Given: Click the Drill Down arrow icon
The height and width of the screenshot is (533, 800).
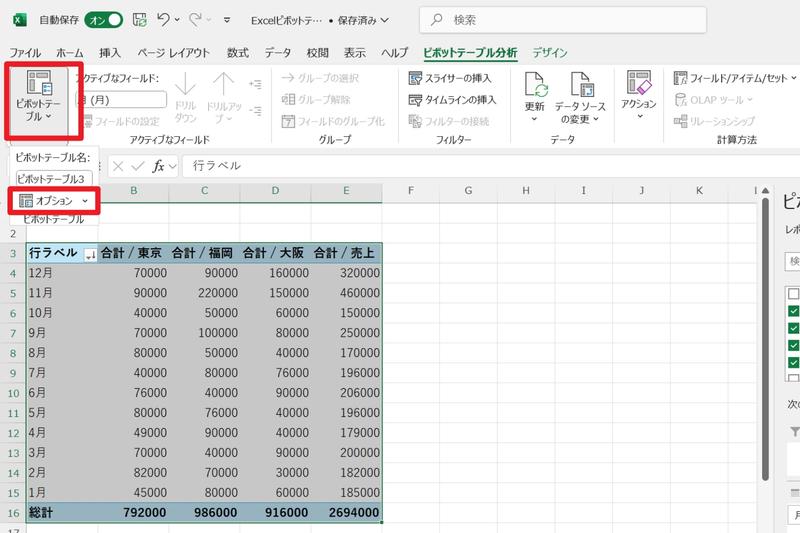Looking at the screenshot, I should point(185,84).
